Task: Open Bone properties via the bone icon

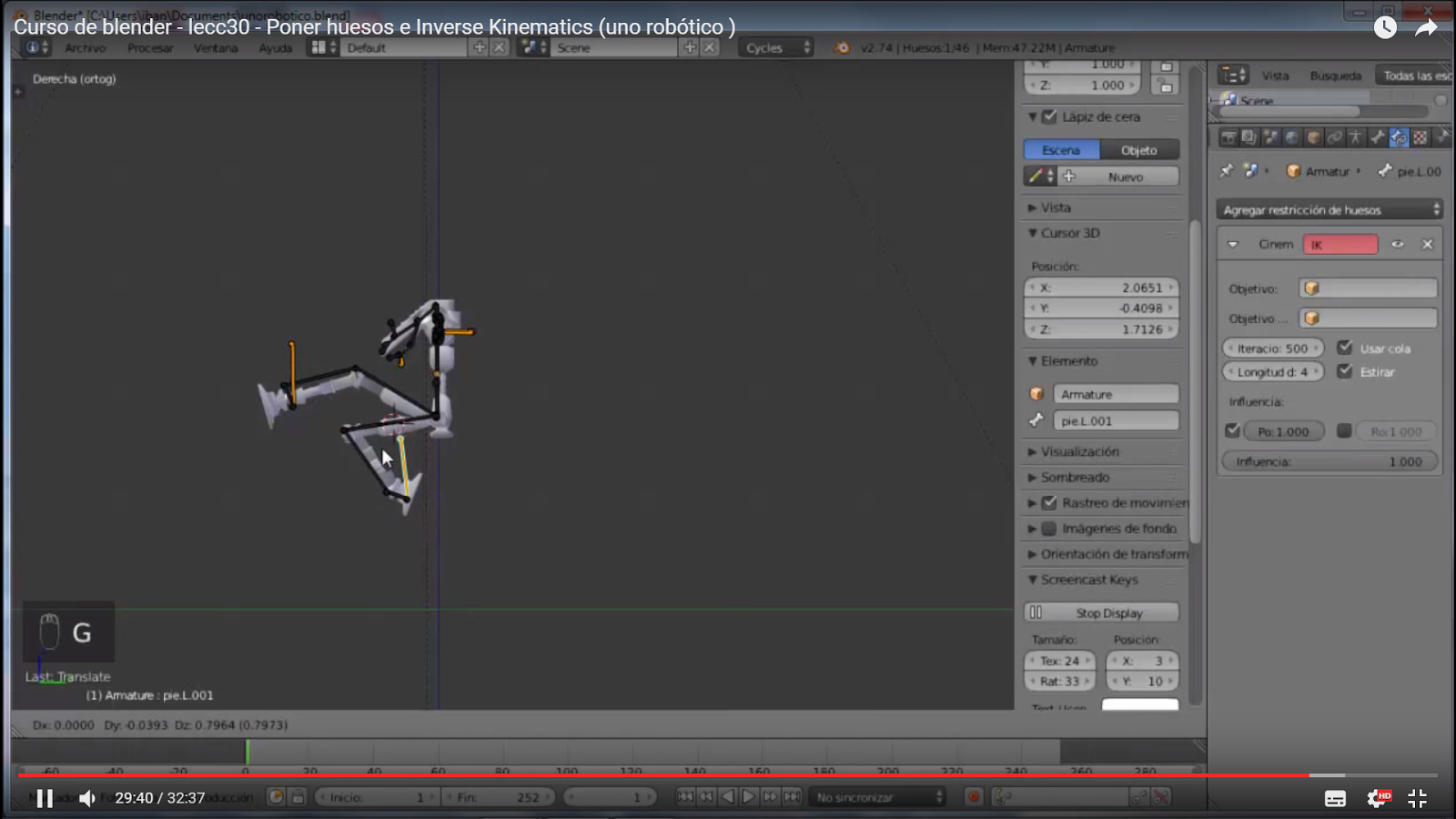Action: pyautogui.click(x=1378, y=136)
